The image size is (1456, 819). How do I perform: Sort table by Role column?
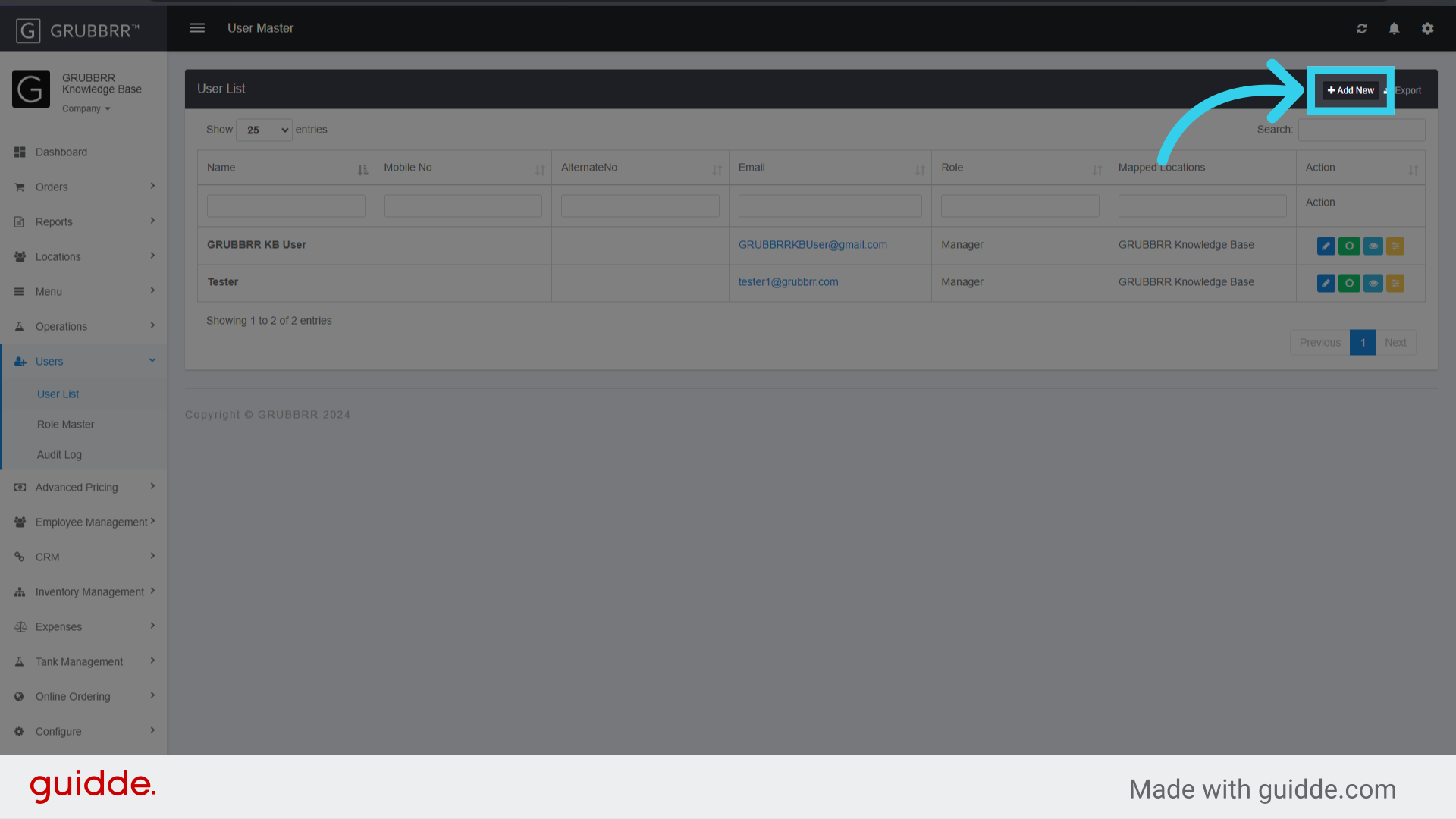point(1020,168)
